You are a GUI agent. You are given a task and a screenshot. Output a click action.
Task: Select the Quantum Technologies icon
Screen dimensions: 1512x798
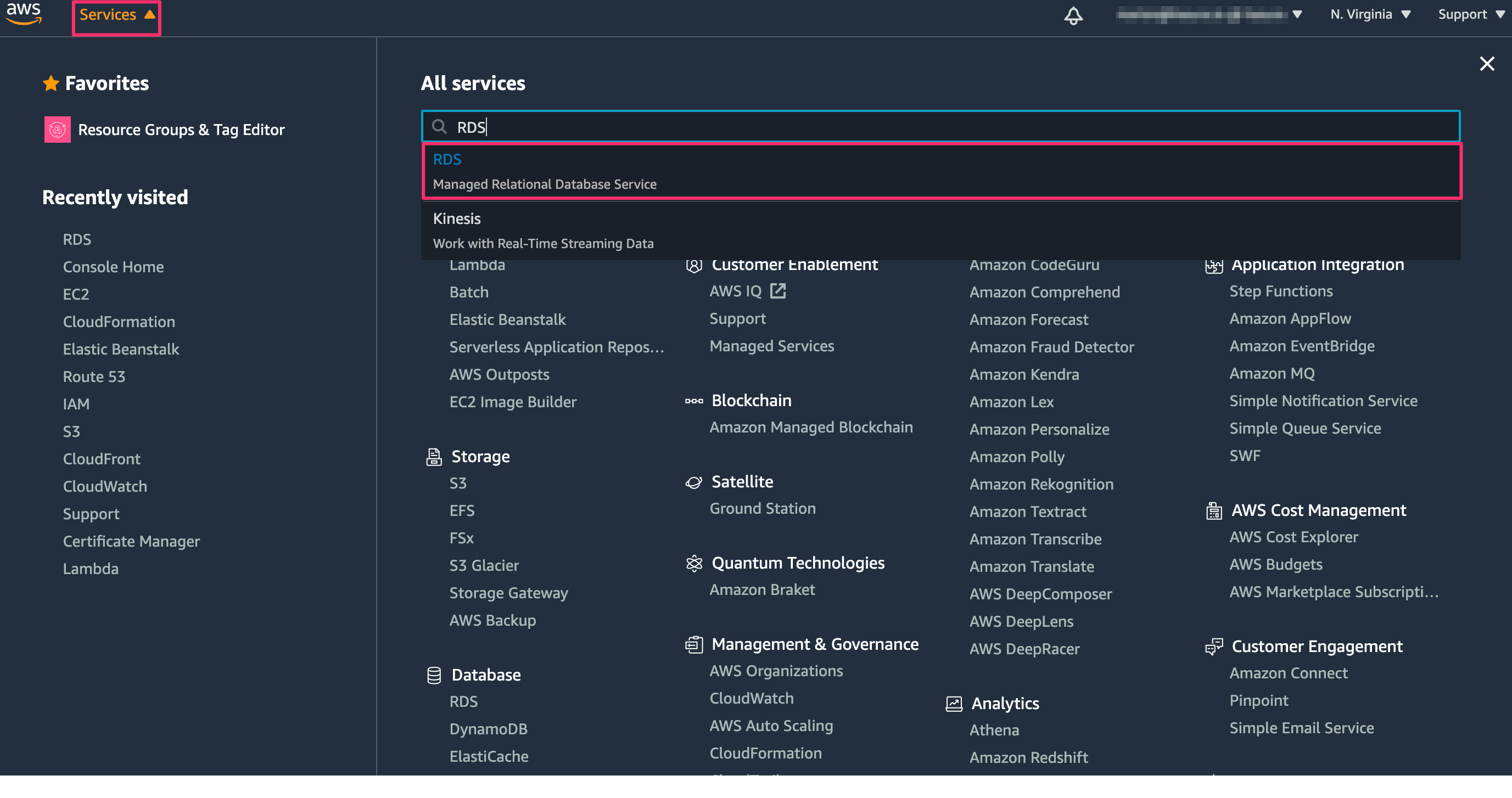pyautogui.click(x=694, y=564)
